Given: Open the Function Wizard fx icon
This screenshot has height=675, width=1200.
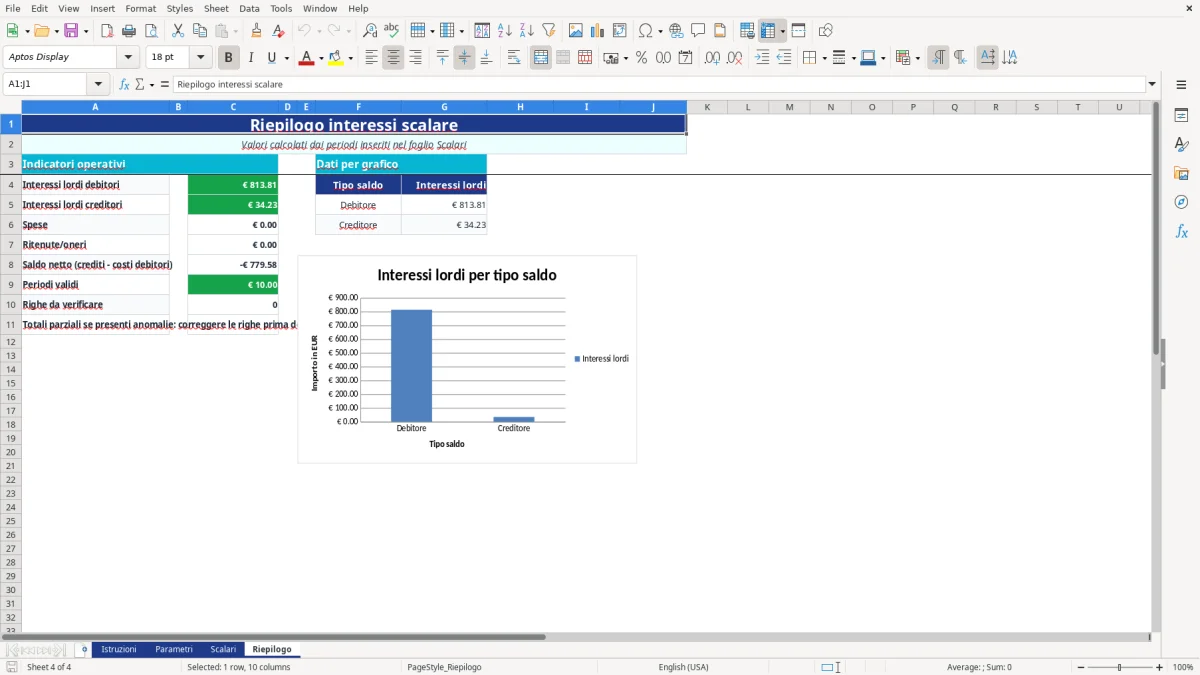Looking at the screenshot, I should point(125,85).
